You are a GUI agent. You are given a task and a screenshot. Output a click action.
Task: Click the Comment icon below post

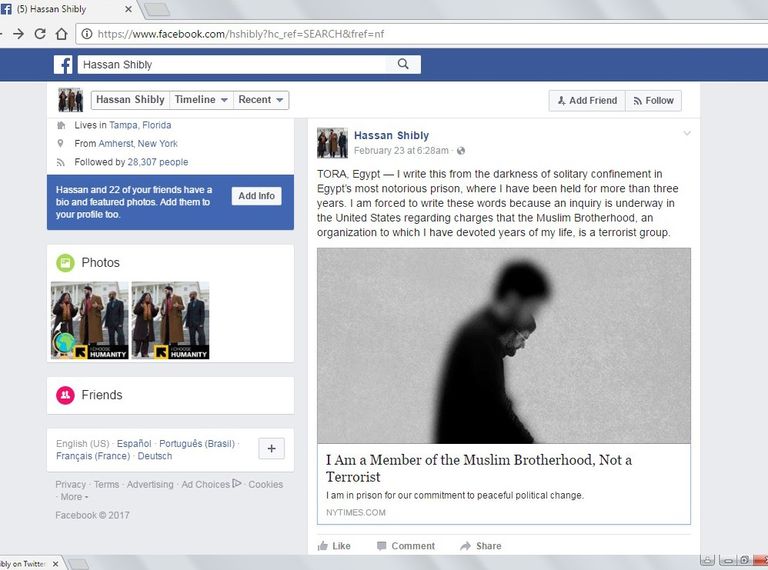pyautogui.click(x=382, y=546)
